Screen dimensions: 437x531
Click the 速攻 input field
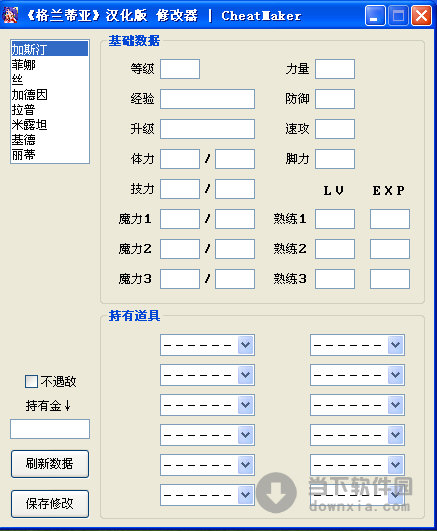click(x=335, y=129)
